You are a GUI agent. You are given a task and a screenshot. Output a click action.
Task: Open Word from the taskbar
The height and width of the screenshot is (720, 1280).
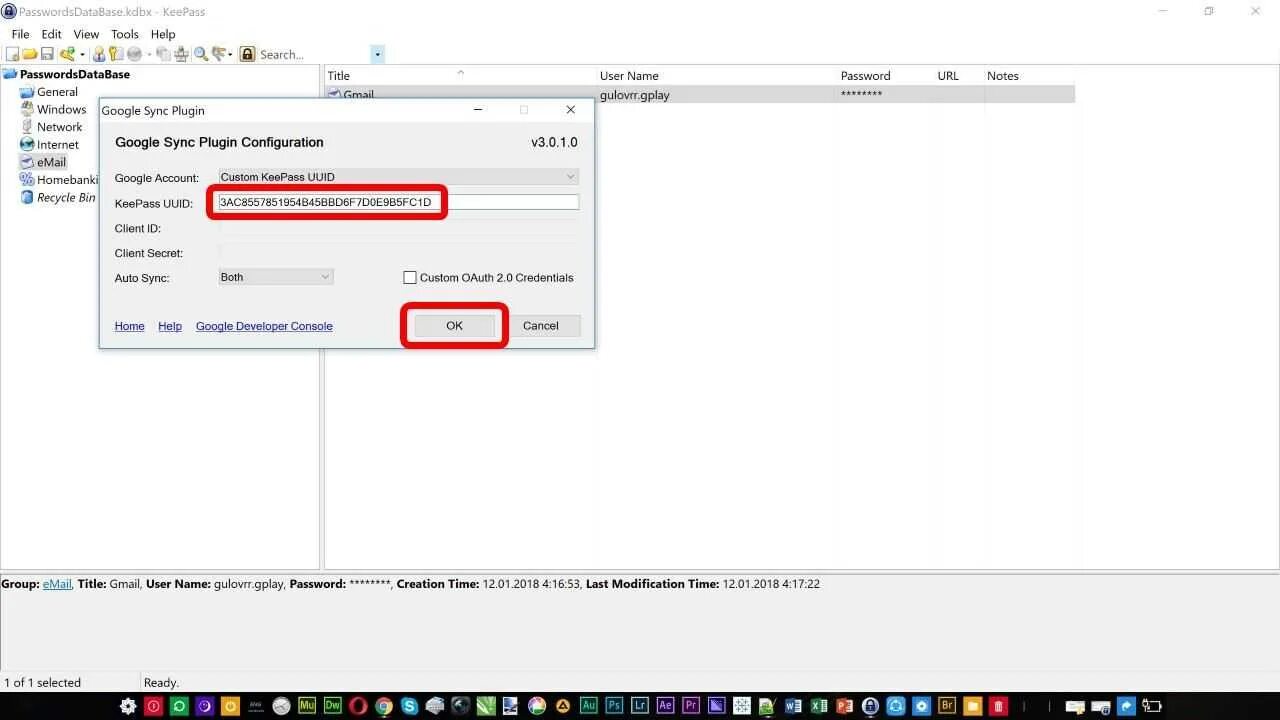[793, 706]
